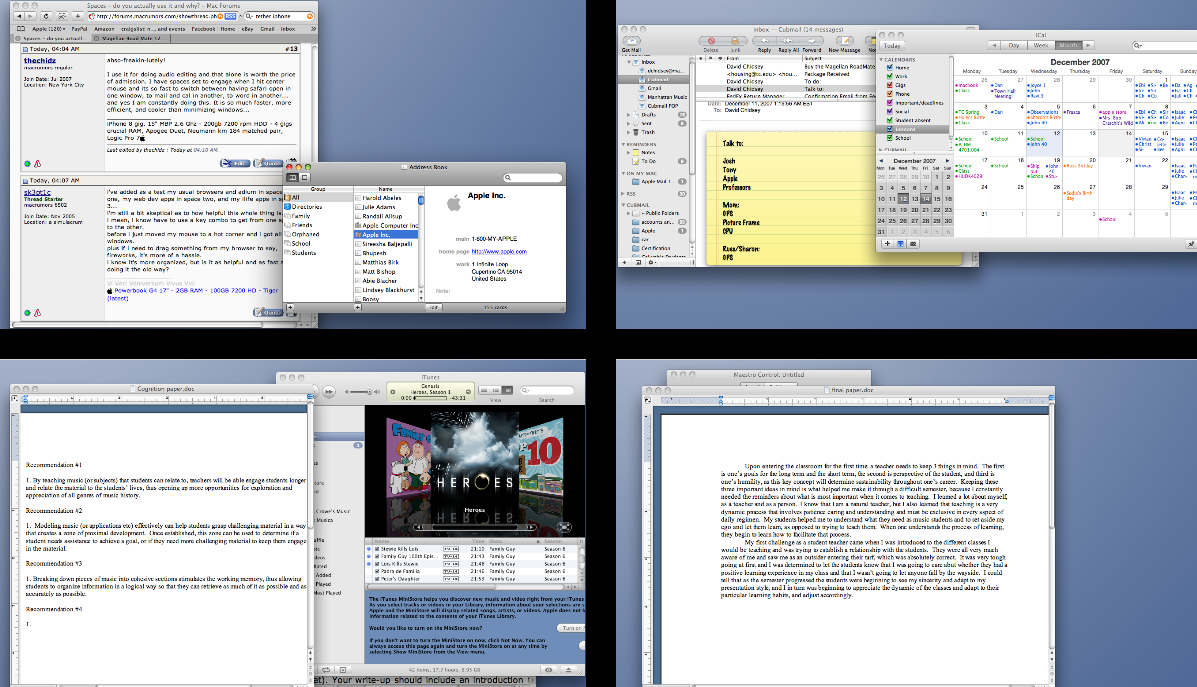This screenshot has width=1197, height=687.
Task: Select Month view in iCal
Action: [1068, 45]
